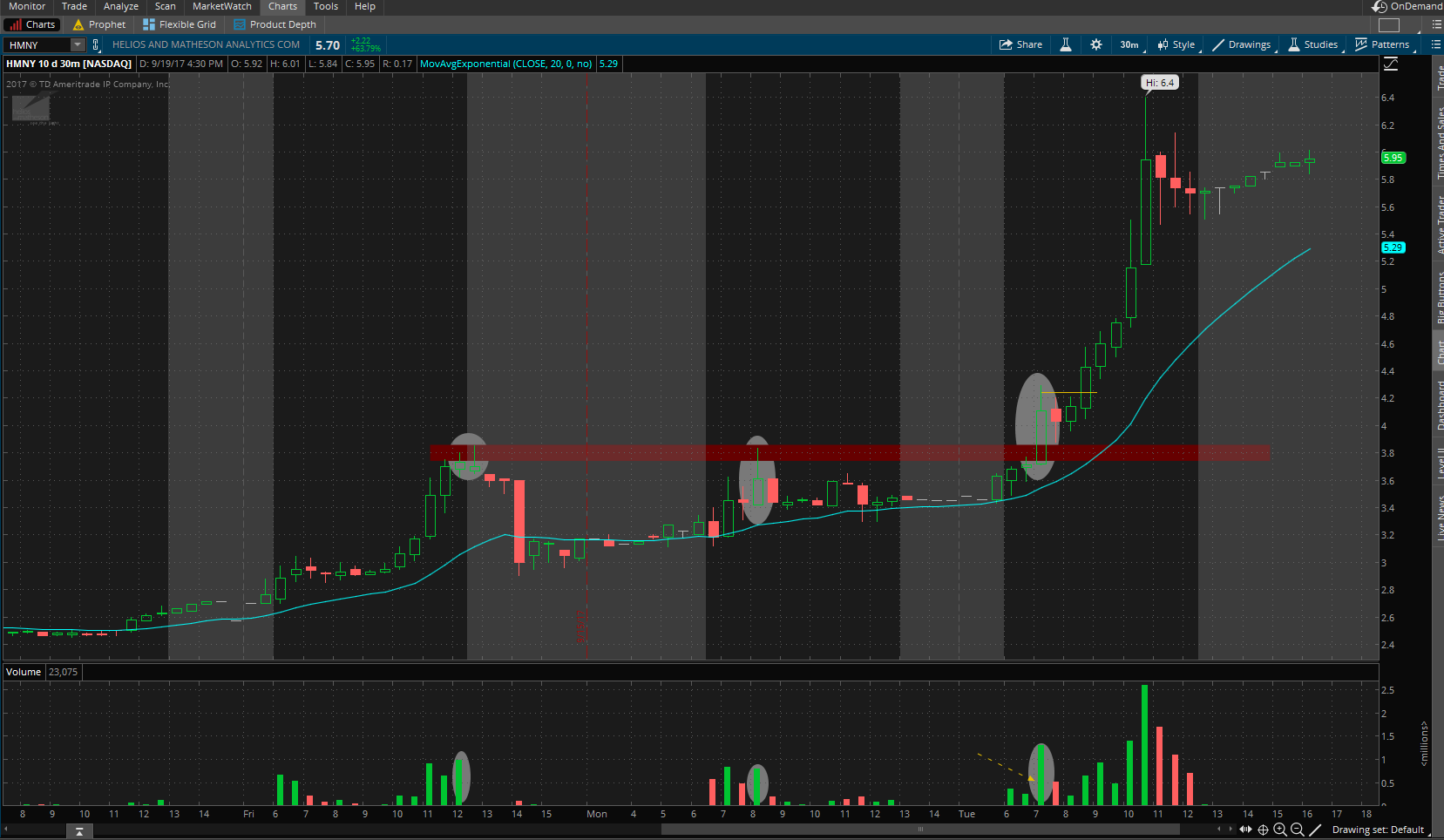Screen dimensions: 1444x840
Task: Click the Helios and Matheson company name
Action: [206, 44]
